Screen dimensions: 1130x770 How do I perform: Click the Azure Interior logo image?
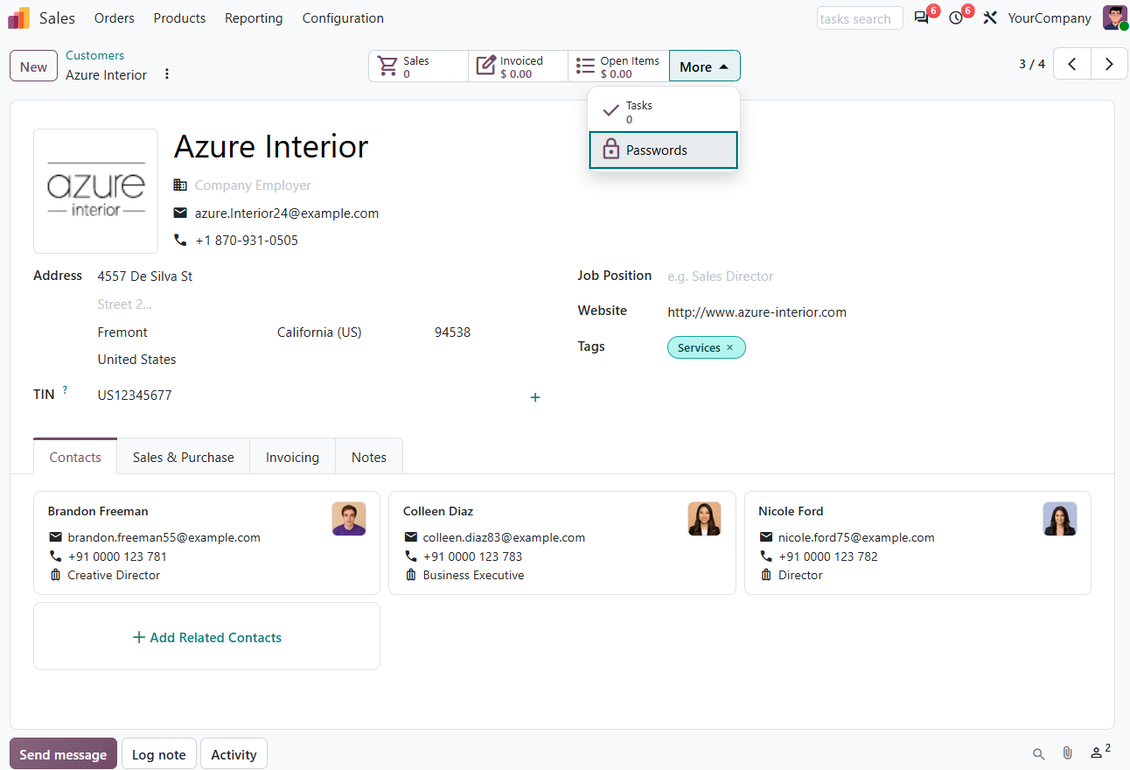tap(96, 191)
